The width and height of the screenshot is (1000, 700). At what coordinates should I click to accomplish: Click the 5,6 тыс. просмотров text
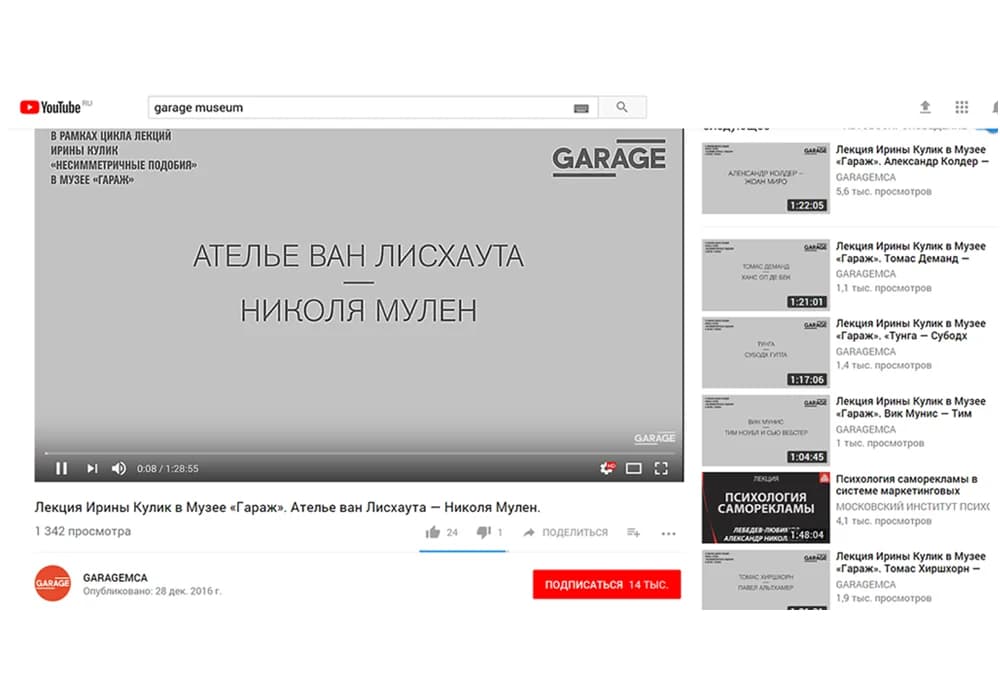point(883,191)
